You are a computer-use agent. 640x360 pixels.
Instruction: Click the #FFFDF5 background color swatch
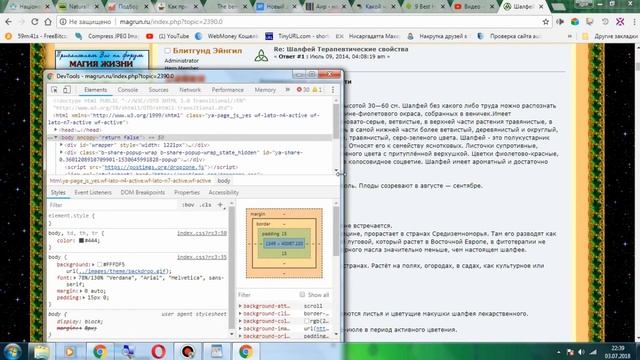[x=99, y=264]
